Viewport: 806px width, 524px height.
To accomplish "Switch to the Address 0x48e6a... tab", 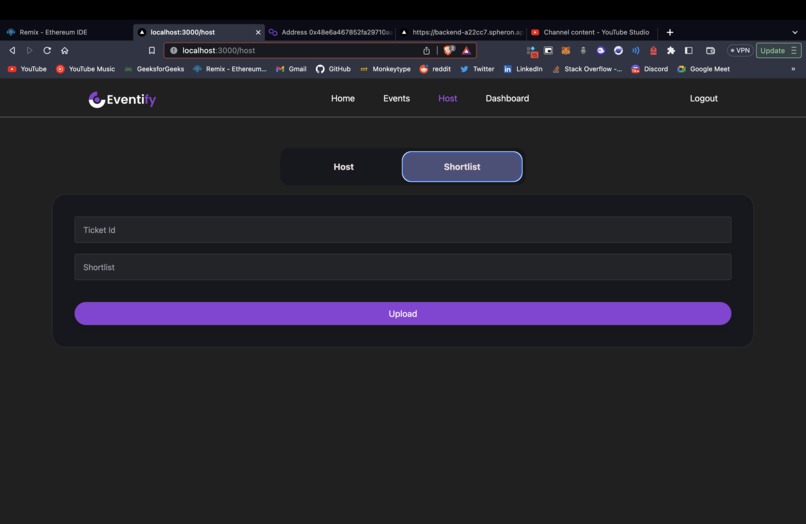I will click(330, 32).
